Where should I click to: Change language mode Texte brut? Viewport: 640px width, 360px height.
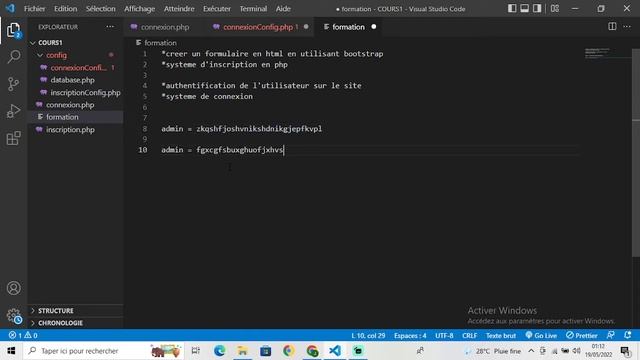[x=501, y=335]
